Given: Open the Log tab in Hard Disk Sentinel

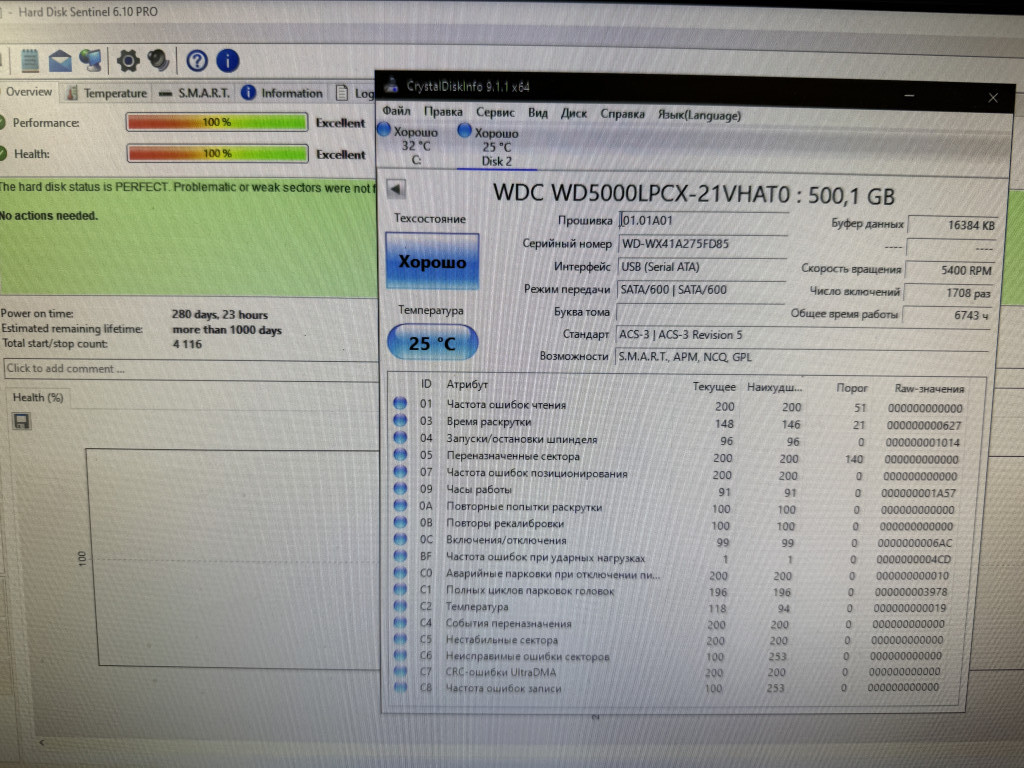Looking at the screenshot, I should tap(354, 93).
